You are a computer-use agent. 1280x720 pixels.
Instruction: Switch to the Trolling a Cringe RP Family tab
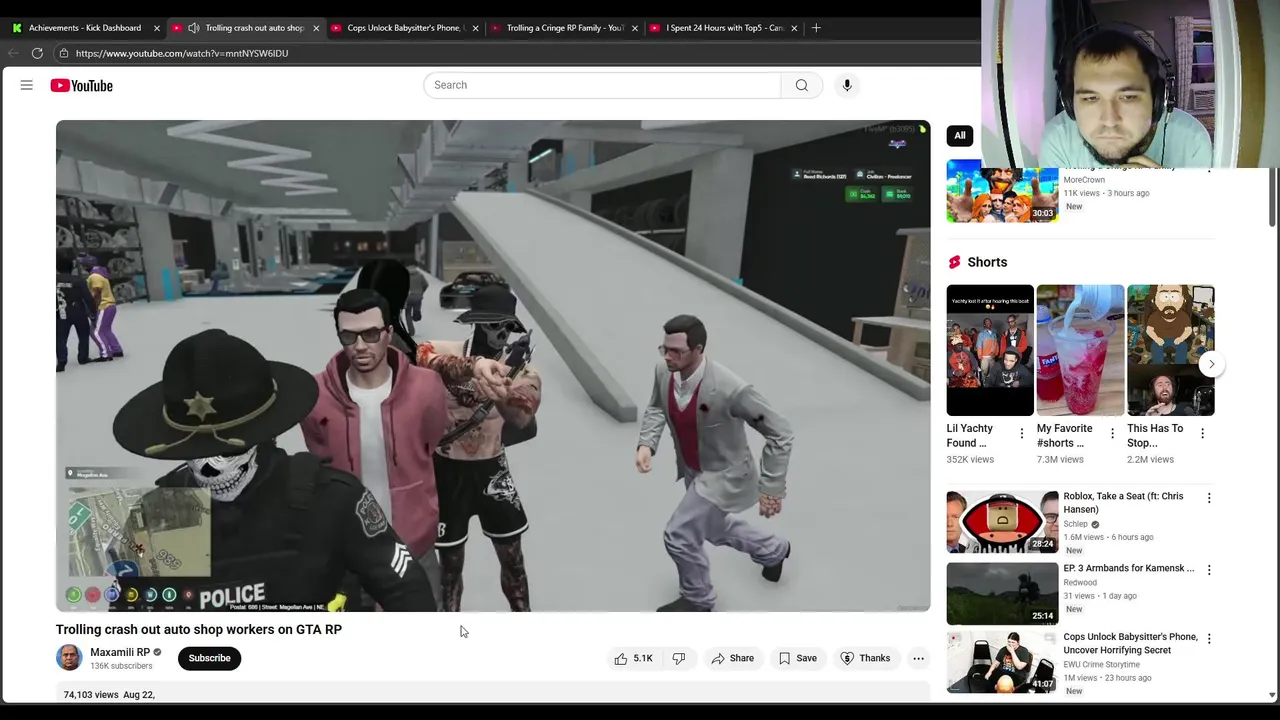[x=564, y=28]
